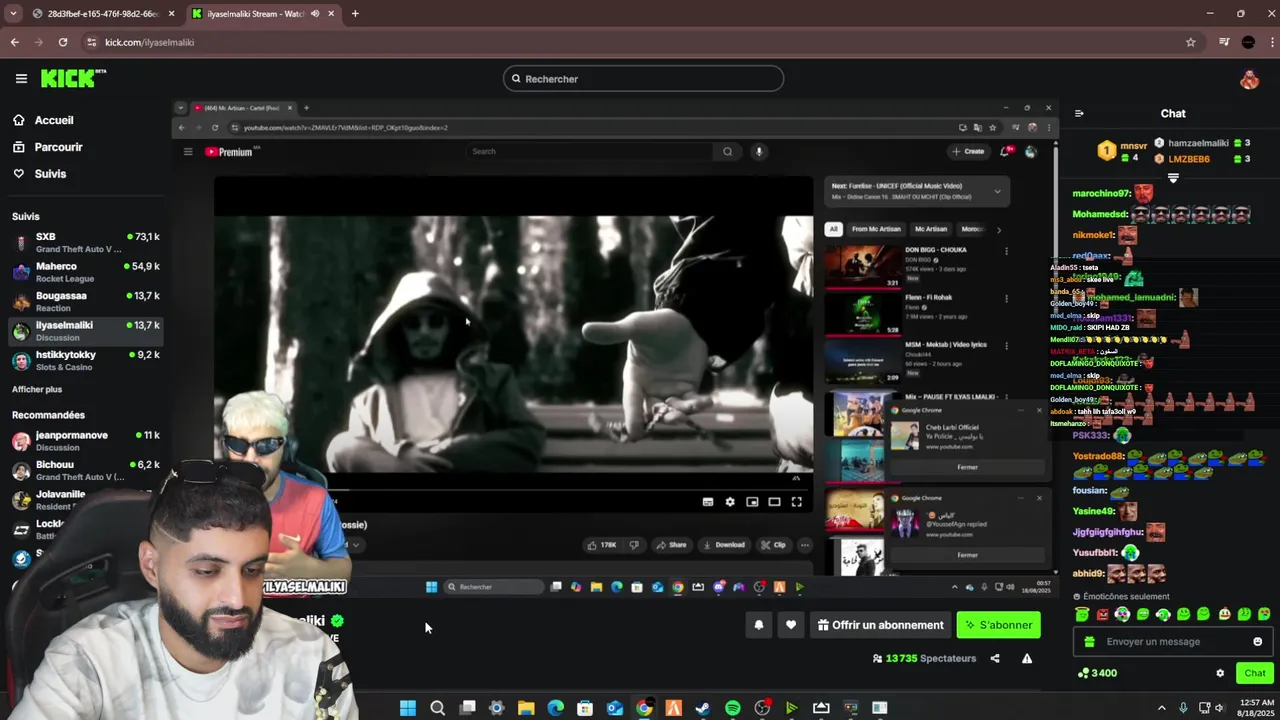Viewport: 1280px width, 720px height.
Task: Open File Explorer from taskbar
Action: [526, 708]
